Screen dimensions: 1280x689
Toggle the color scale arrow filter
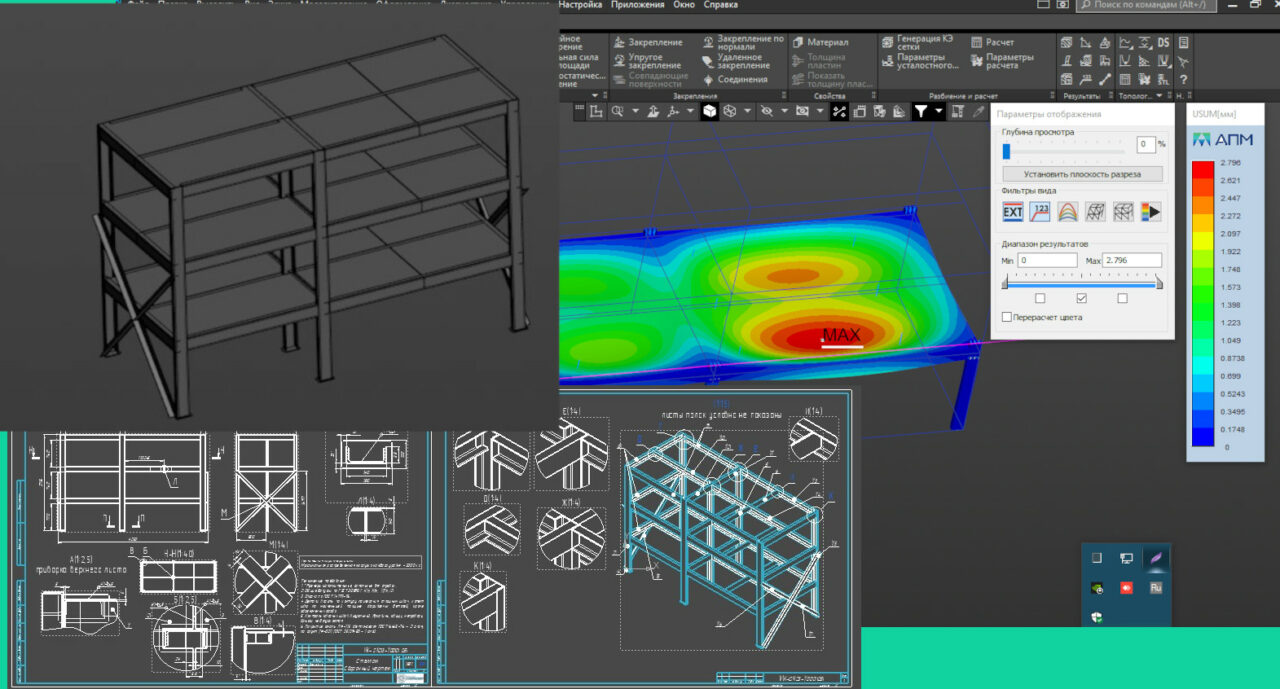point(1151,211)
